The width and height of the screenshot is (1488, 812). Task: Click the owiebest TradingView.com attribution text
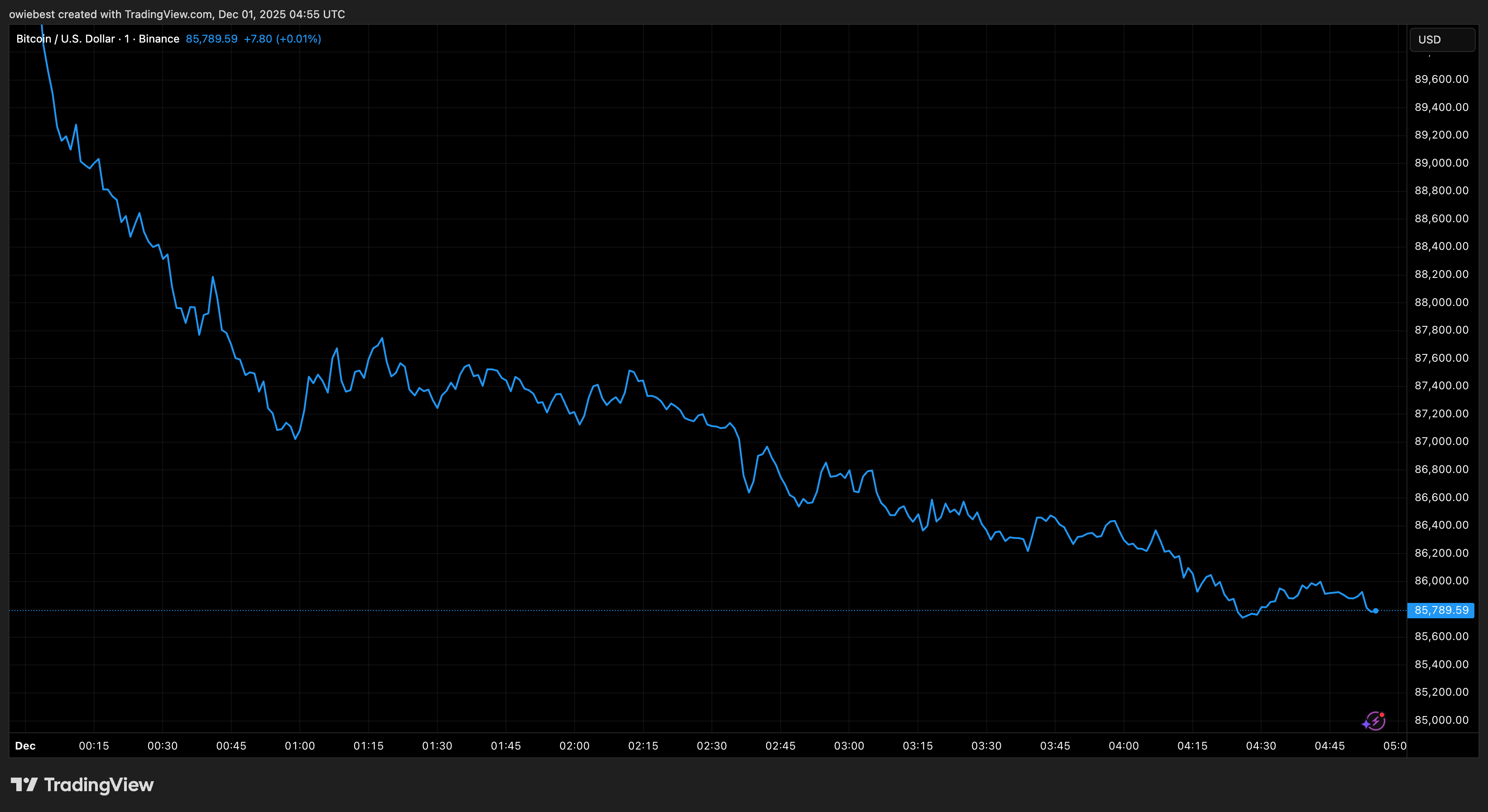[177, 14]
